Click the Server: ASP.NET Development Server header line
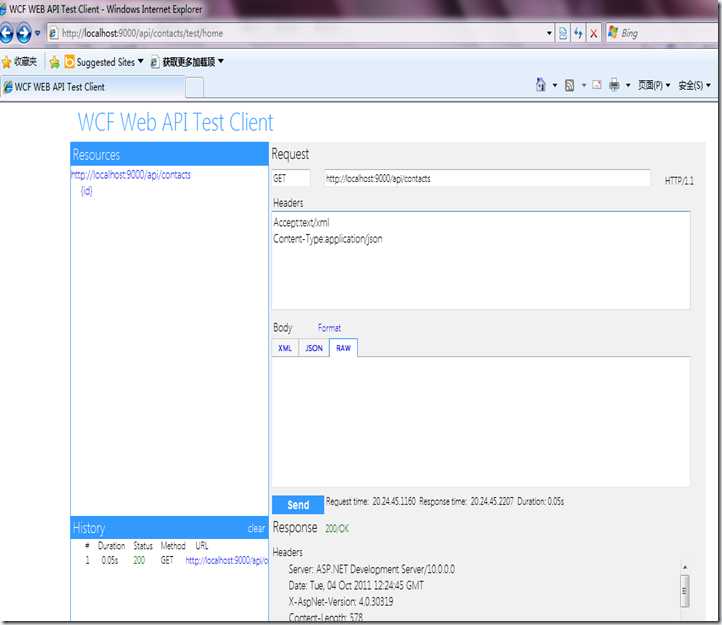Screen dimensions: 722x625 372,569
